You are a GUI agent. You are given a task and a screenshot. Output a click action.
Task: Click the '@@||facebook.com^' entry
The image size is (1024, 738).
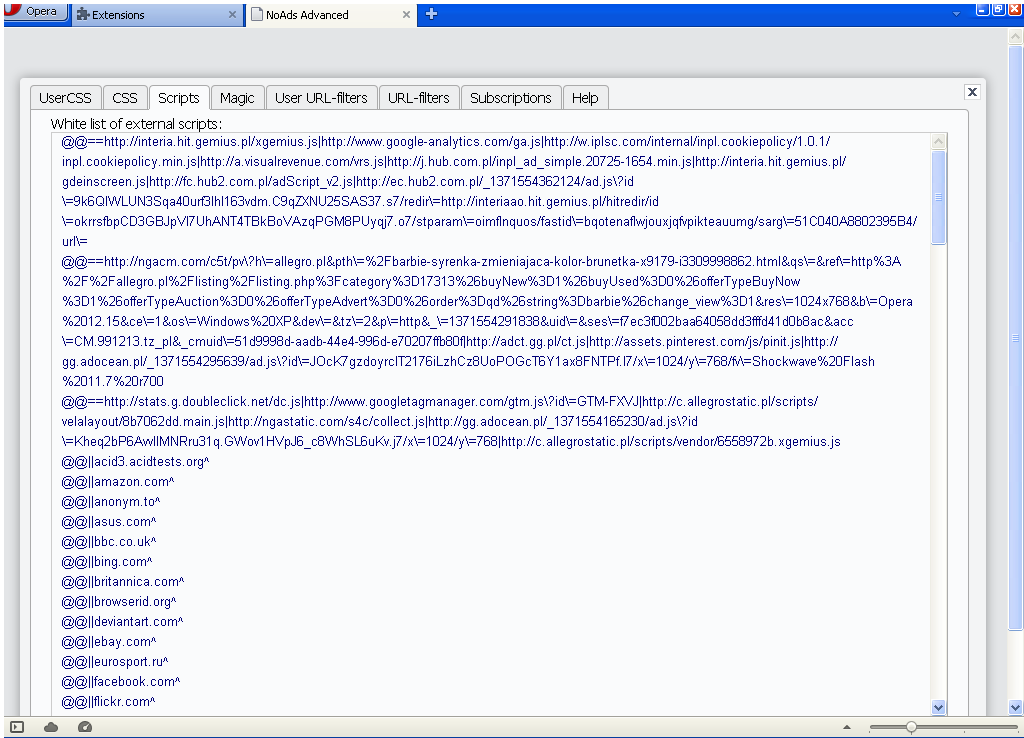(121, 682)
